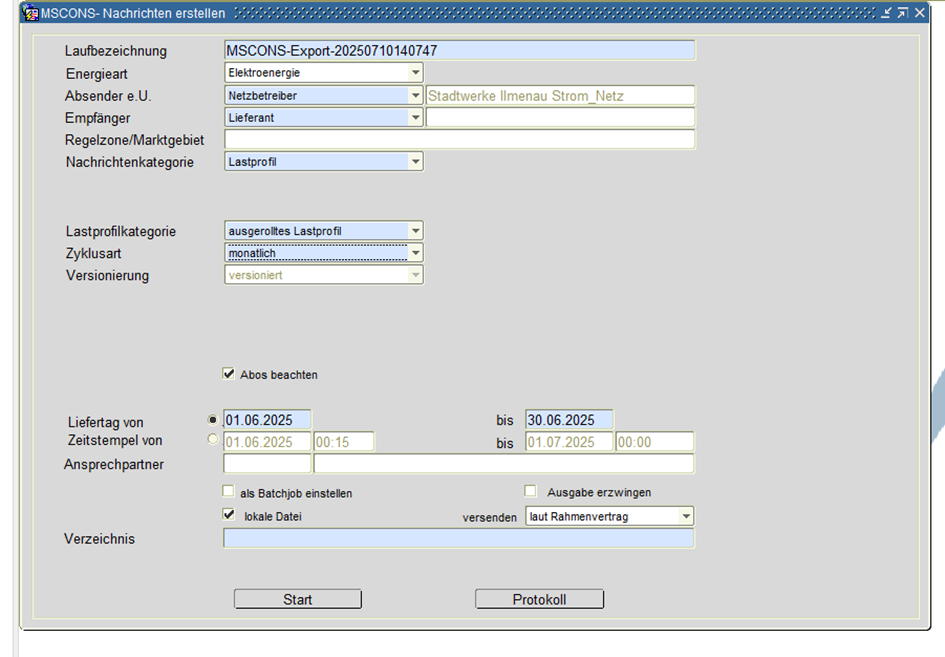Viewport: 945px width, 657px height.
Task: Open the Empfänger dropdown showing Lieferant
Action: tap(415, 118)
